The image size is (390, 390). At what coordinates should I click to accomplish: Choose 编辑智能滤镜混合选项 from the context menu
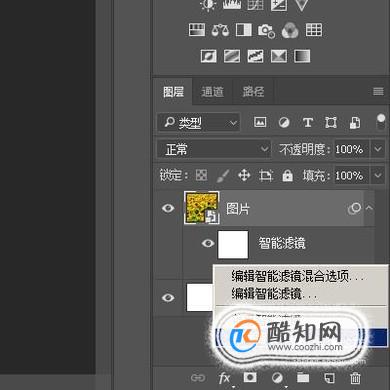[x=298, y=276]
